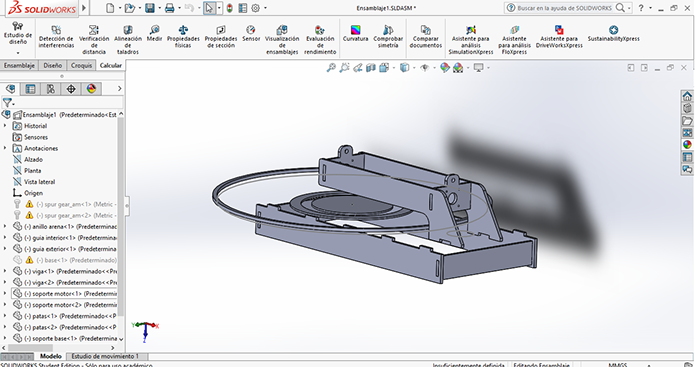Expand the tree panel tabs chevron
695x367 pixels.
click(x=119, y=89)
